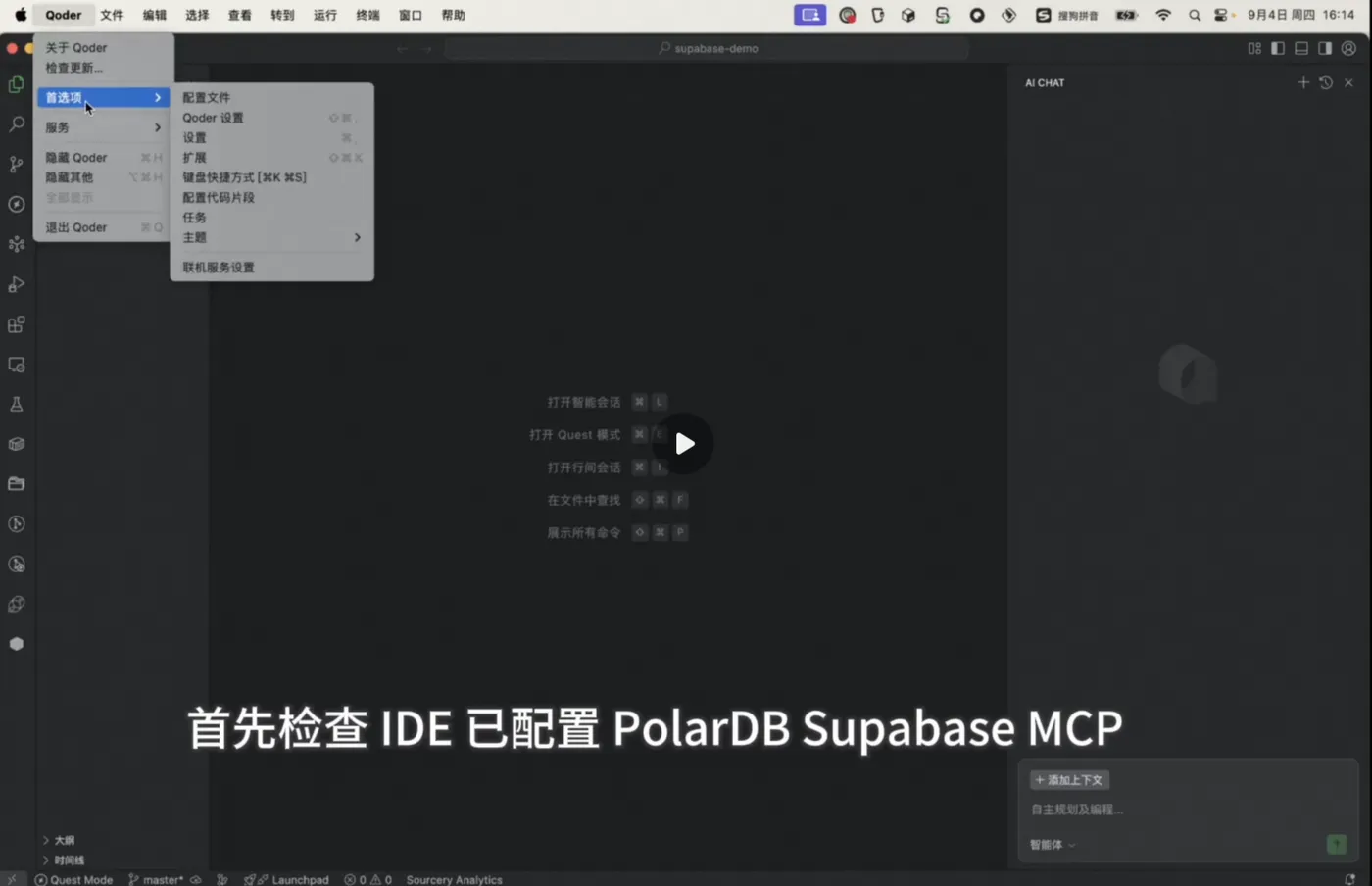Image resolution: width=1372 pixels, height=886 pixels.
Task: Play the video with center play button
Action: click(x=684, y=443)
